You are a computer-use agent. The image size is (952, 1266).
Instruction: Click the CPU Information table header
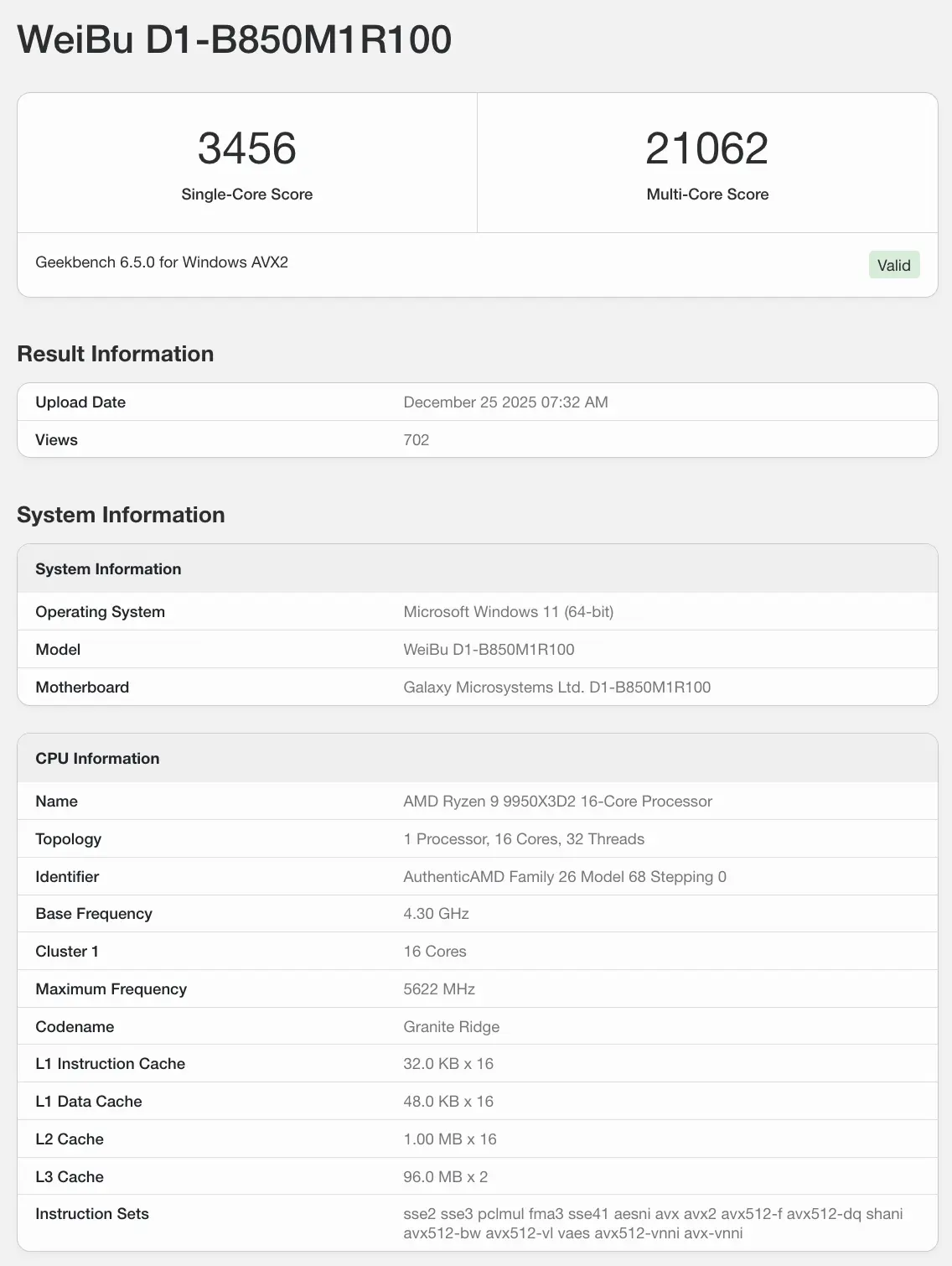(x=97, y=759)
